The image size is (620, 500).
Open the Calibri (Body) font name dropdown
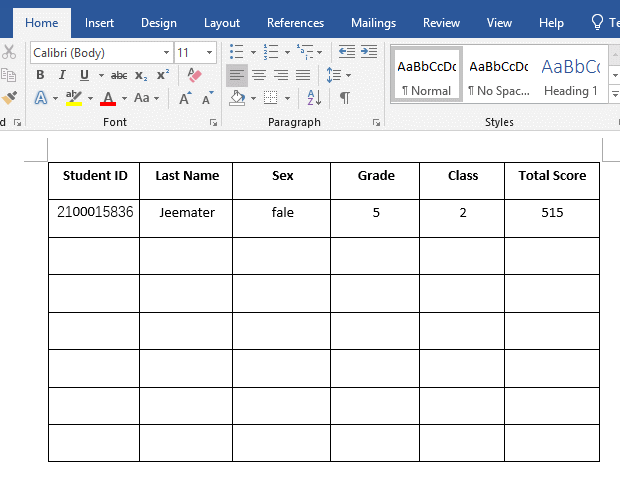[166, 53]
